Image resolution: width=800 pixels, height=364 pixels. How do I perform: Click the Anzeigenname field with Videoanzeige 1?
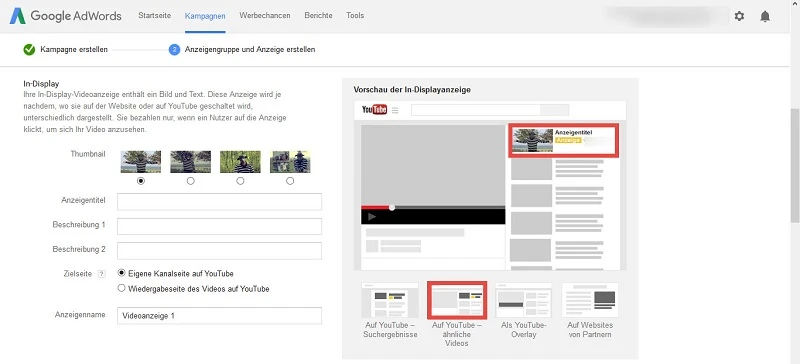click(219, 316)
